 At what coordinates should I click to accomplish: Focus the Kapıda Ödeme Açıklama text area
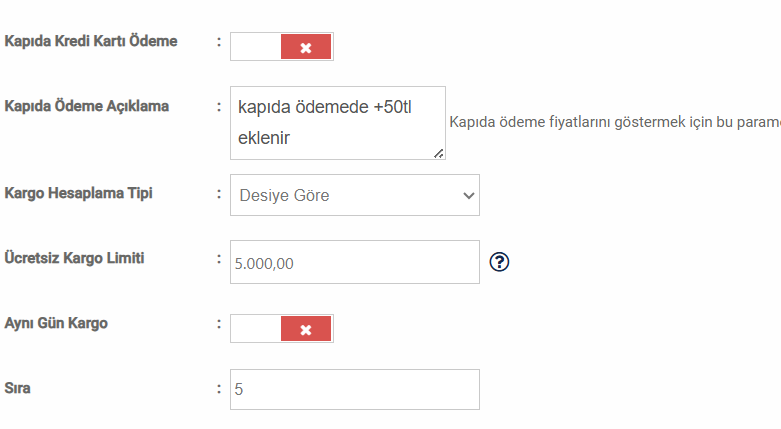(x=338, y=123)
